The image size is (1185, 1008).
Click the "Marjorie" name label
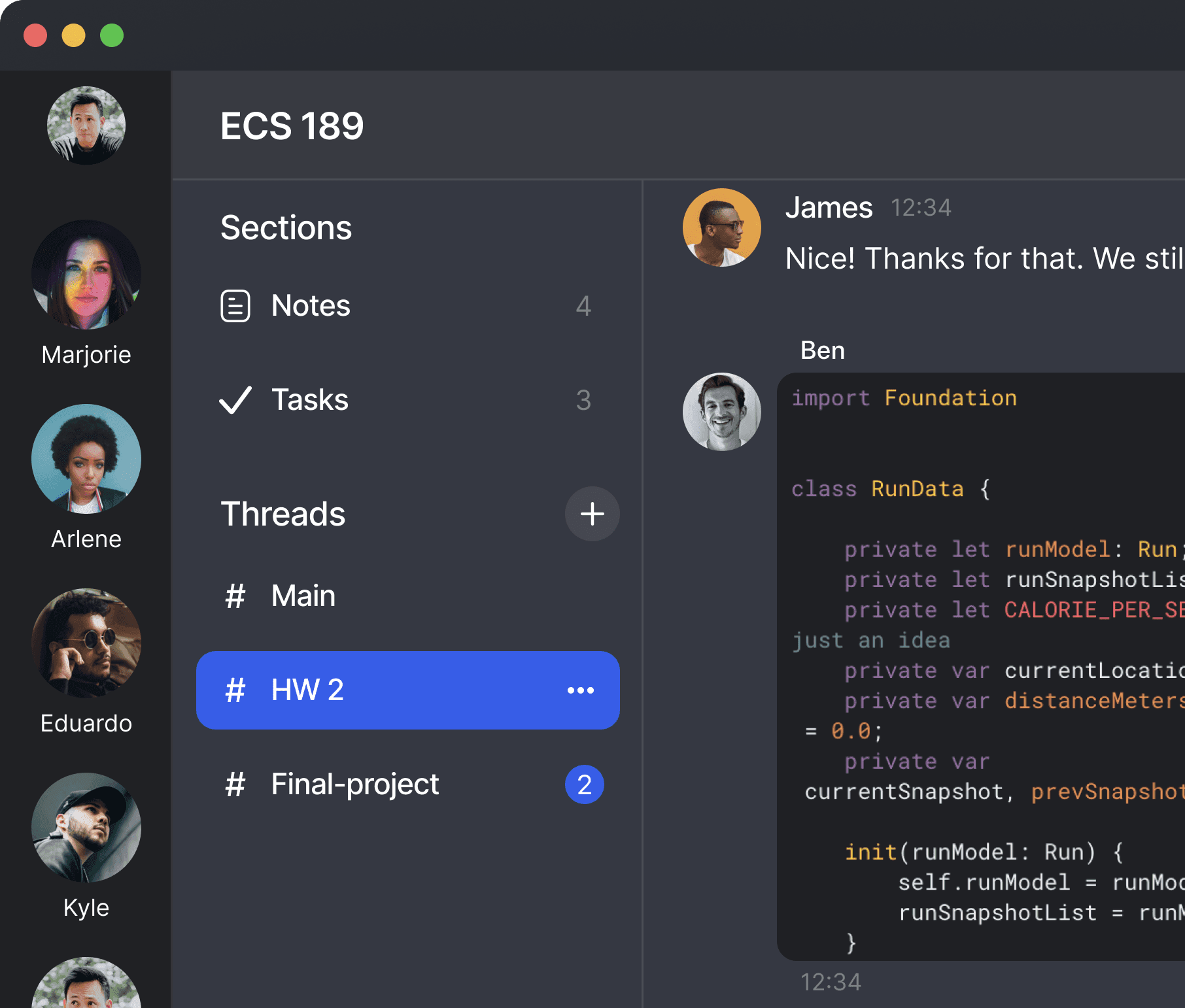pyautogui.click(x=86, y=355)
